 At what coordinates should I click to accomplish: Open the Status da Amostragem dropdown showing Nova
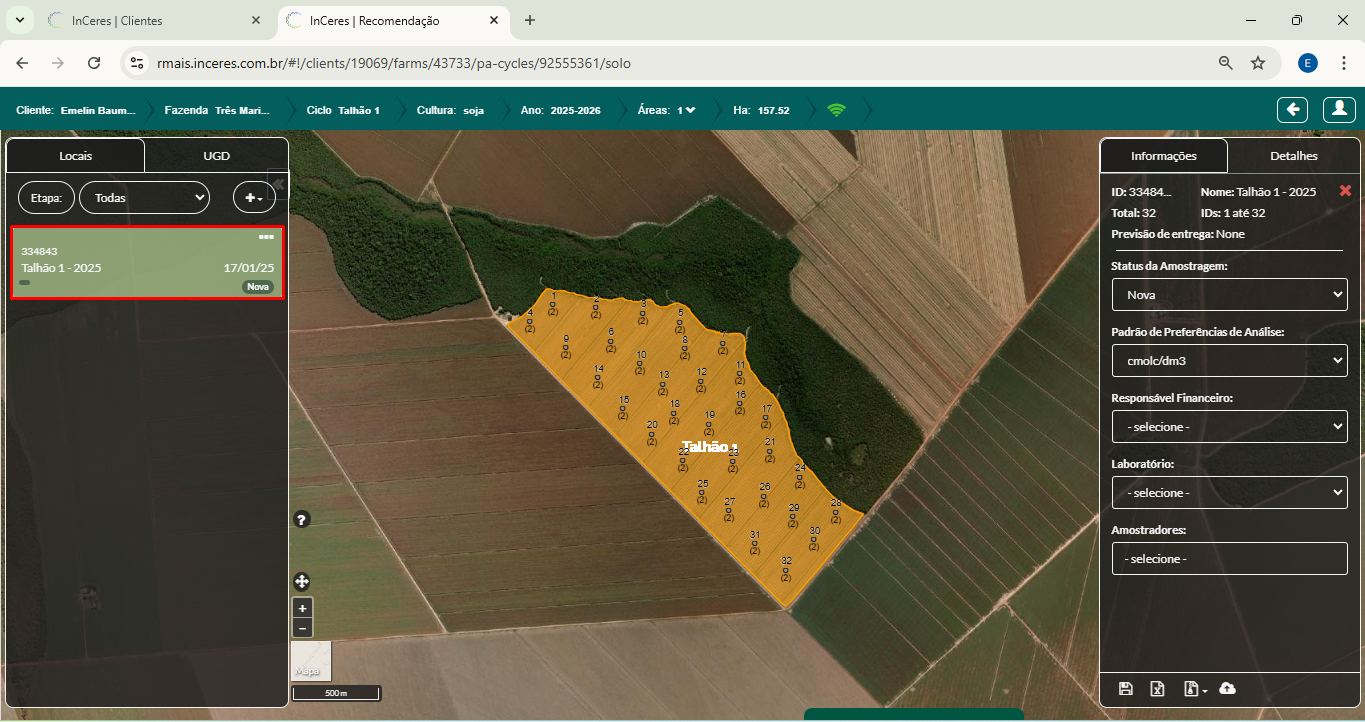click(1229, 295)
